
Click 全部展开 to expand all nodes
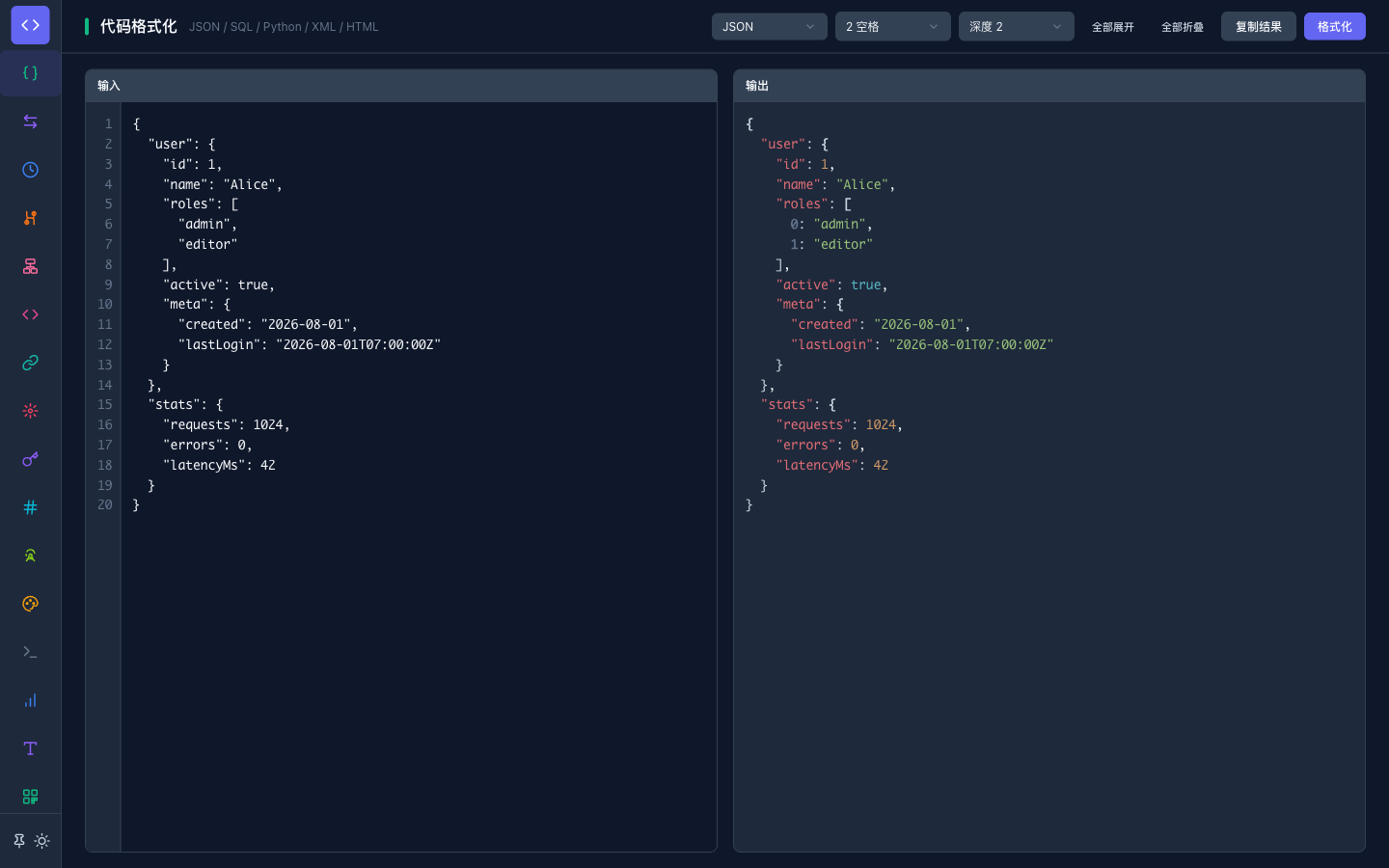click(1113, 27)
